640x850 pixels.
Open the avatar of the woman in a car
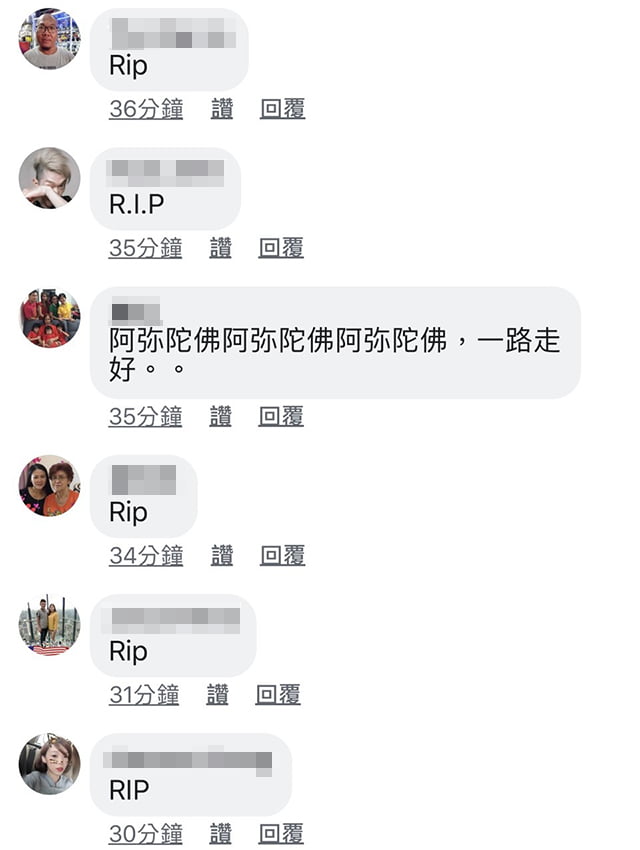pyautogui.click(x=49, y=764)
